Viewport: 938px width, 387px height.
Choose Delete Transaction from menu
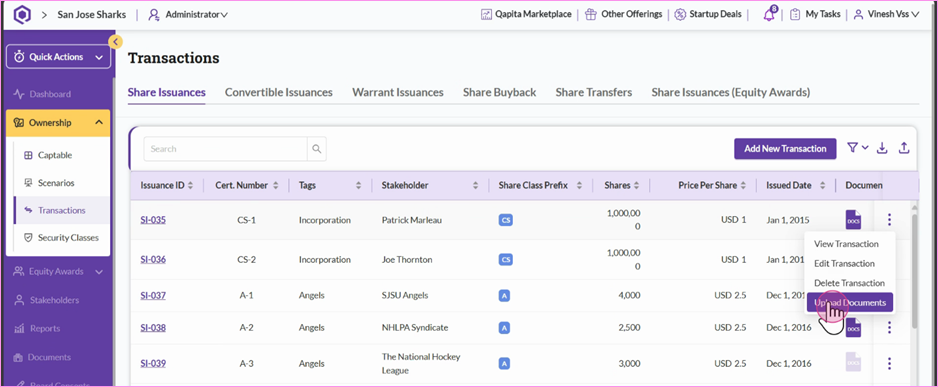coord(849,283)
